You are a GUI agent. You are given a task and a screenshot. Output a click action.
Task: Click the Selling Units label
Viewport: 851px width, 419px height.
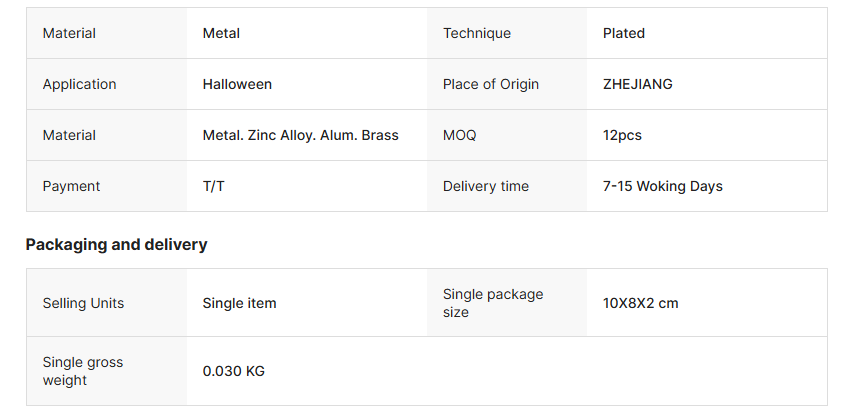[x=83, y=303]
